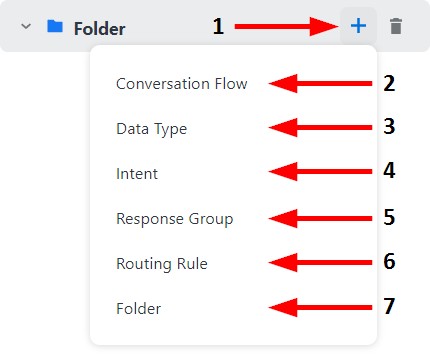Click the Data Type text
430x362 pixels.
pyautogui.click(x=151, y=129)
